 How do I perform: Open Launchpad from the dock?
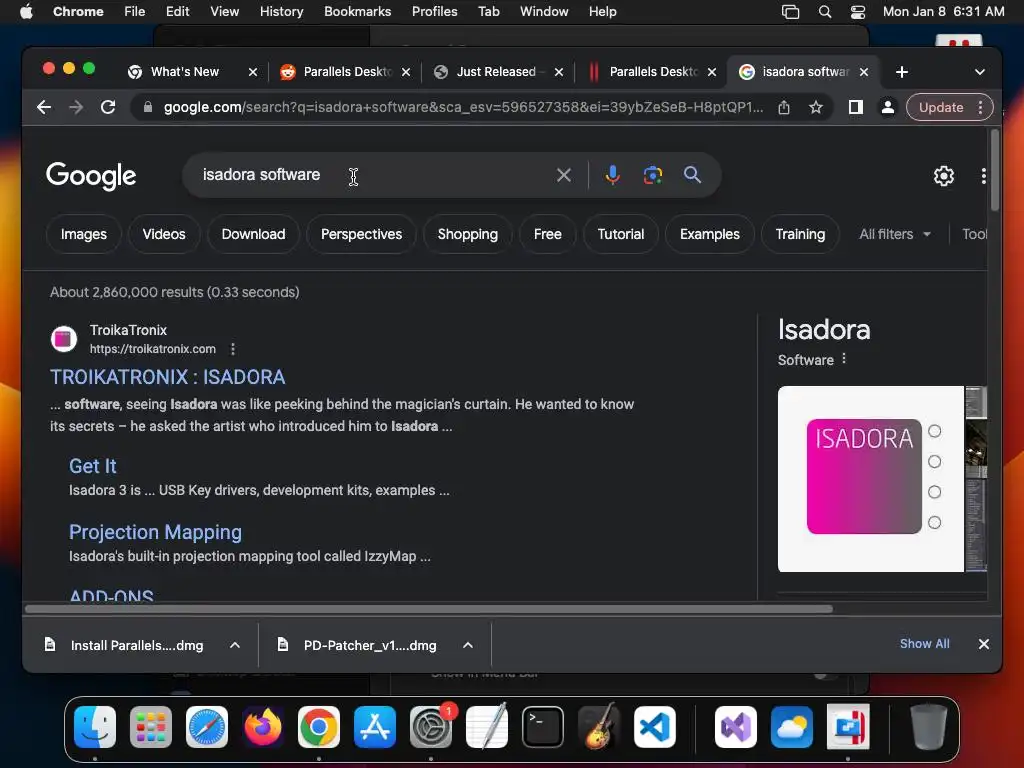[151, 726]
